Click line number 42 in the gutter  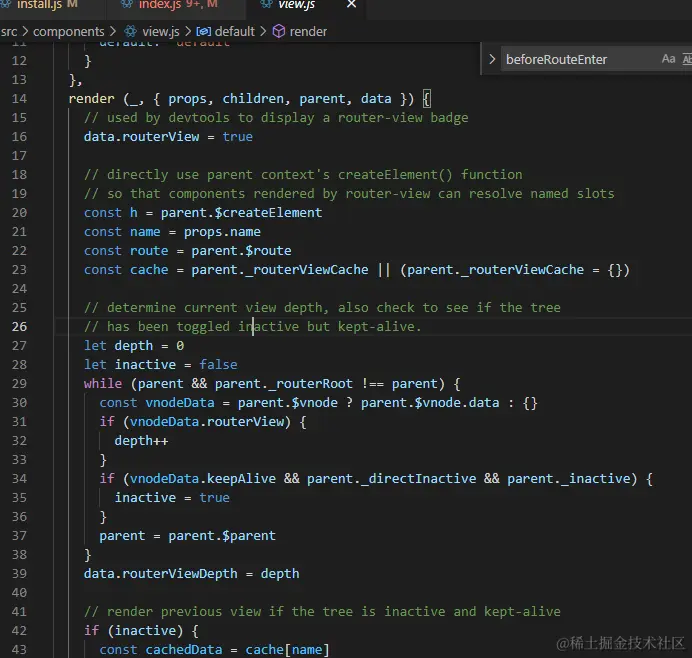[x=19, y=631]
